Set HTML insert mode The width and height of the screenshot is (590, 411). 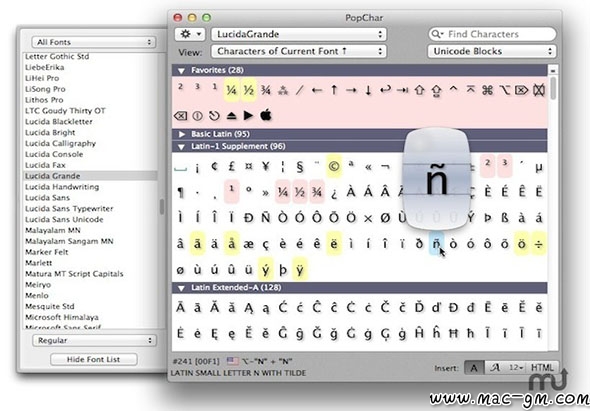(x=542, y=368)
